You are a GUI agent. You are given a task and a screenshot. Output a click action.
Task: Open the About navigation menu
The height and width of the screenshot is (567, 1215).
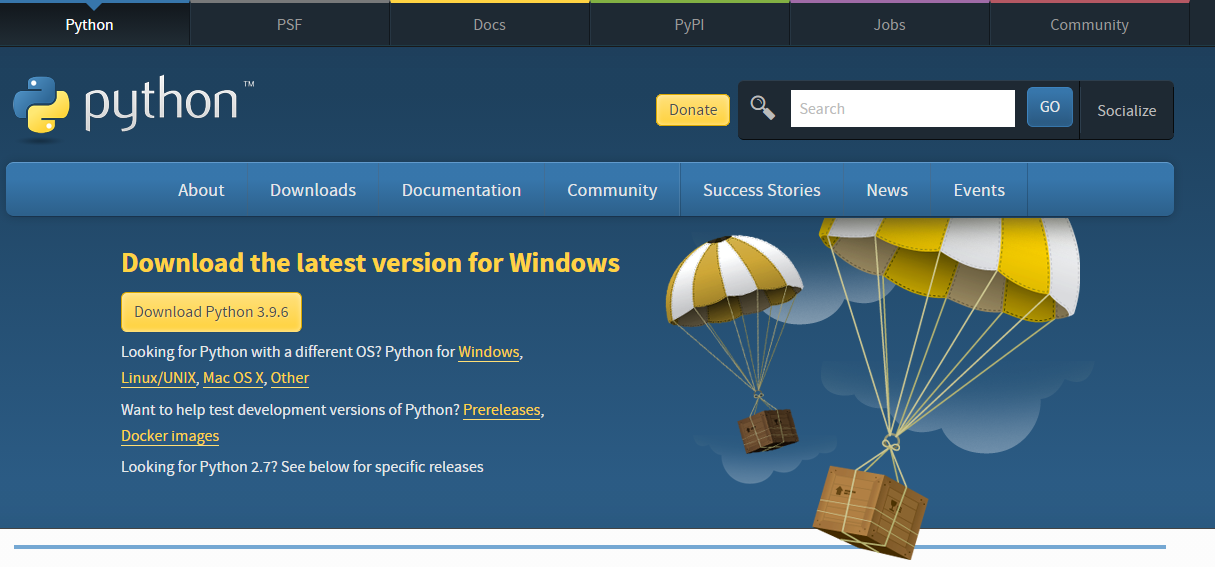pos(201,190)
